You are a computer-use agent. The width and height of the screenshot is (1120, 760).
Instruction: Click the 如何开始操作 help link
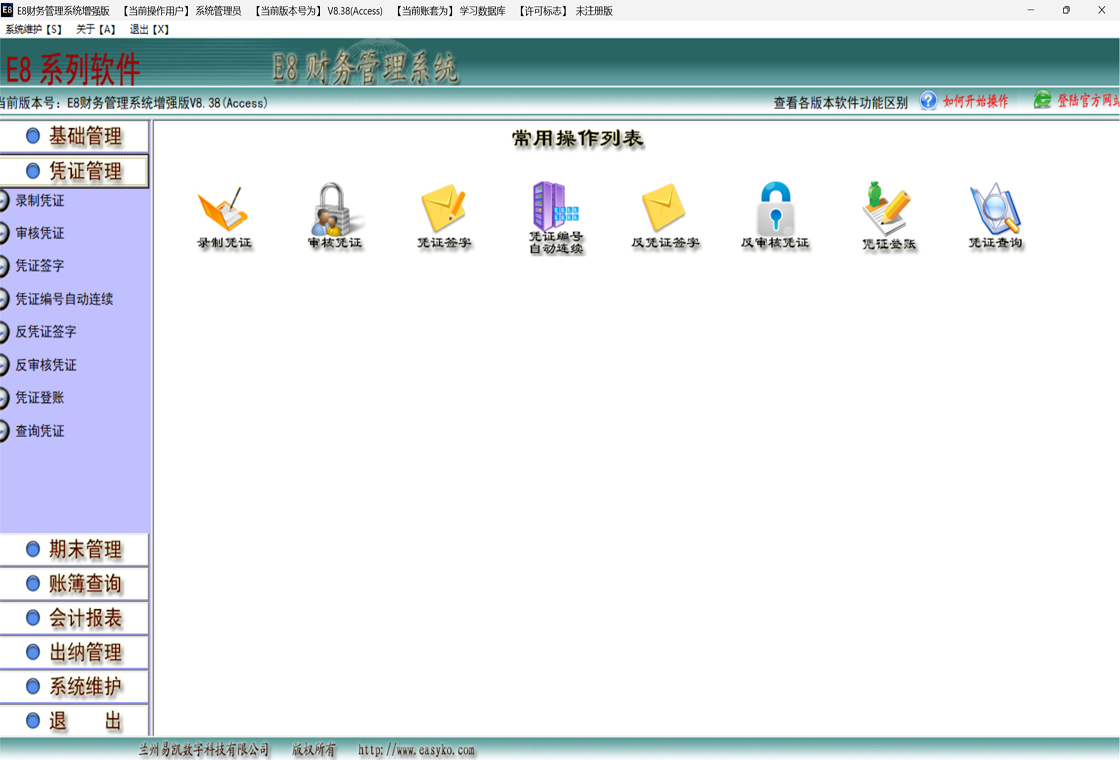point(975,101)
